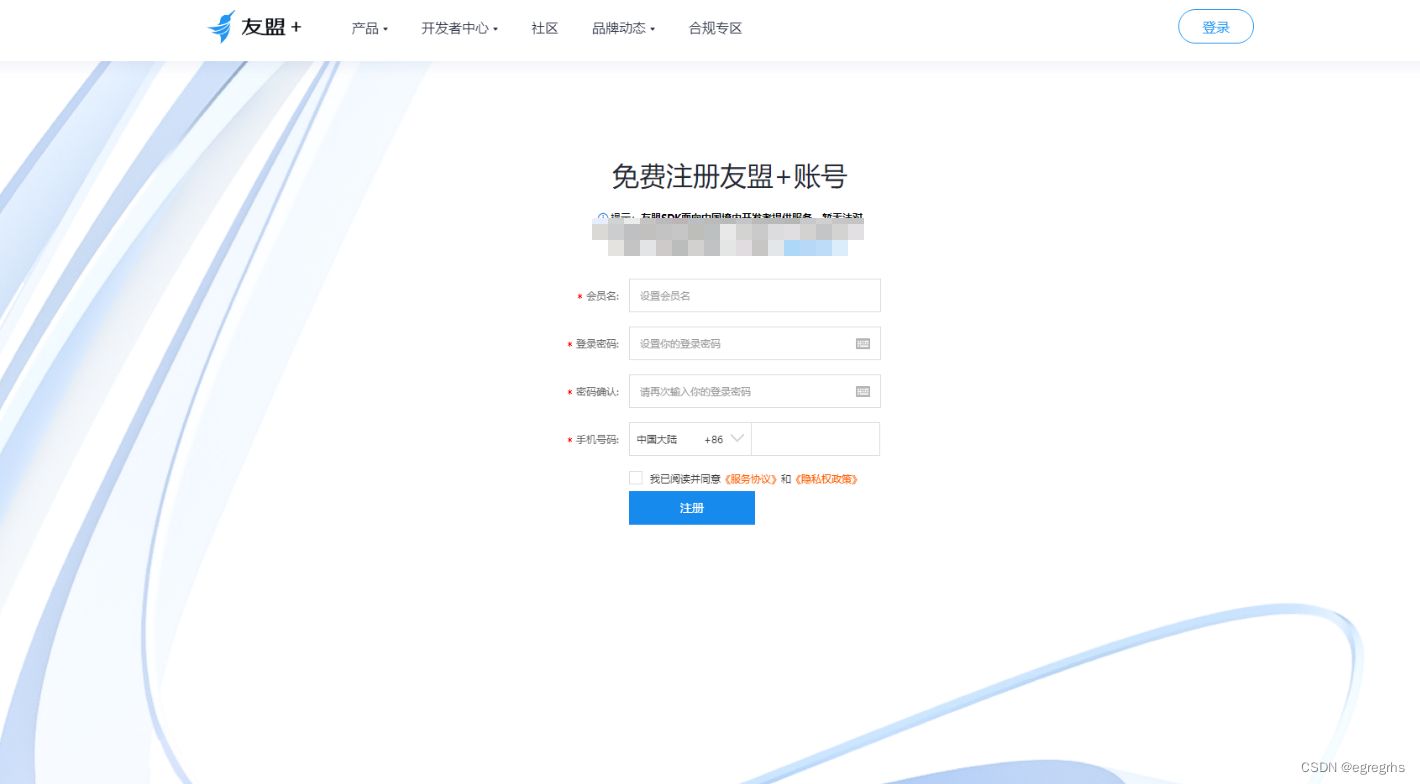Image resolution: width=1420 pixels, height=784 pixels.
Task: Click the 登录 button at top right
Action: pyautogui.click(x=1216, y=27)
